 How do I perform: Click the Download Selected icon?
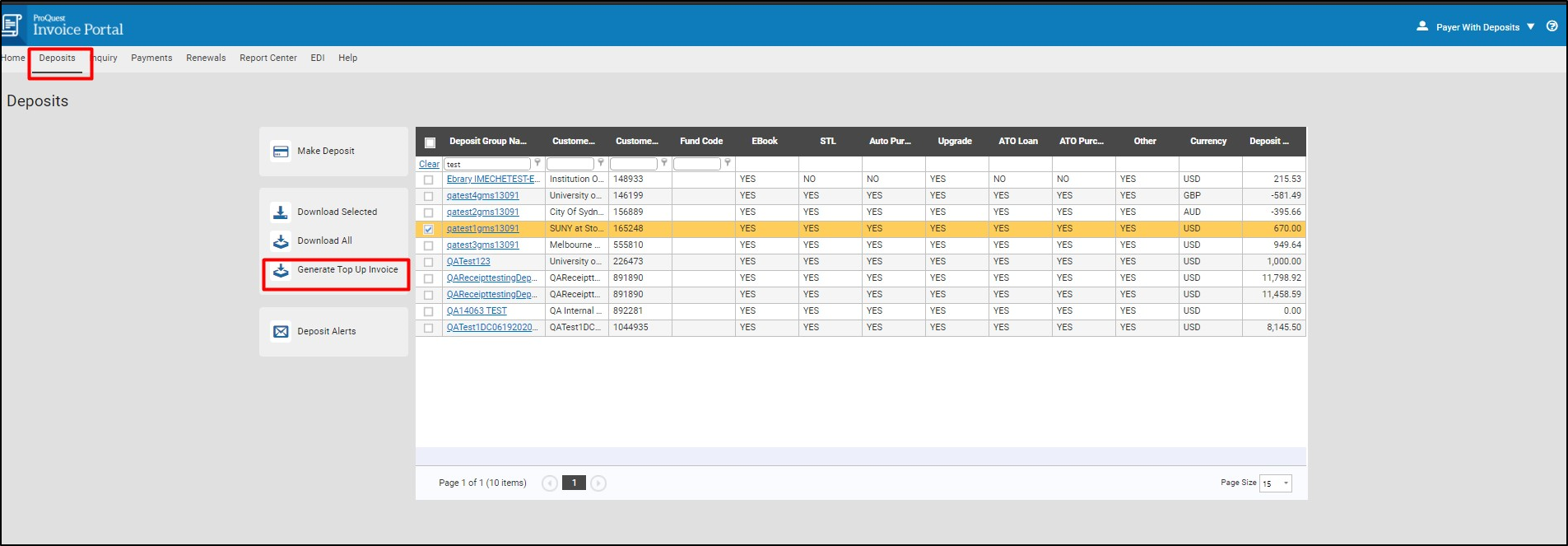point(281,212)
